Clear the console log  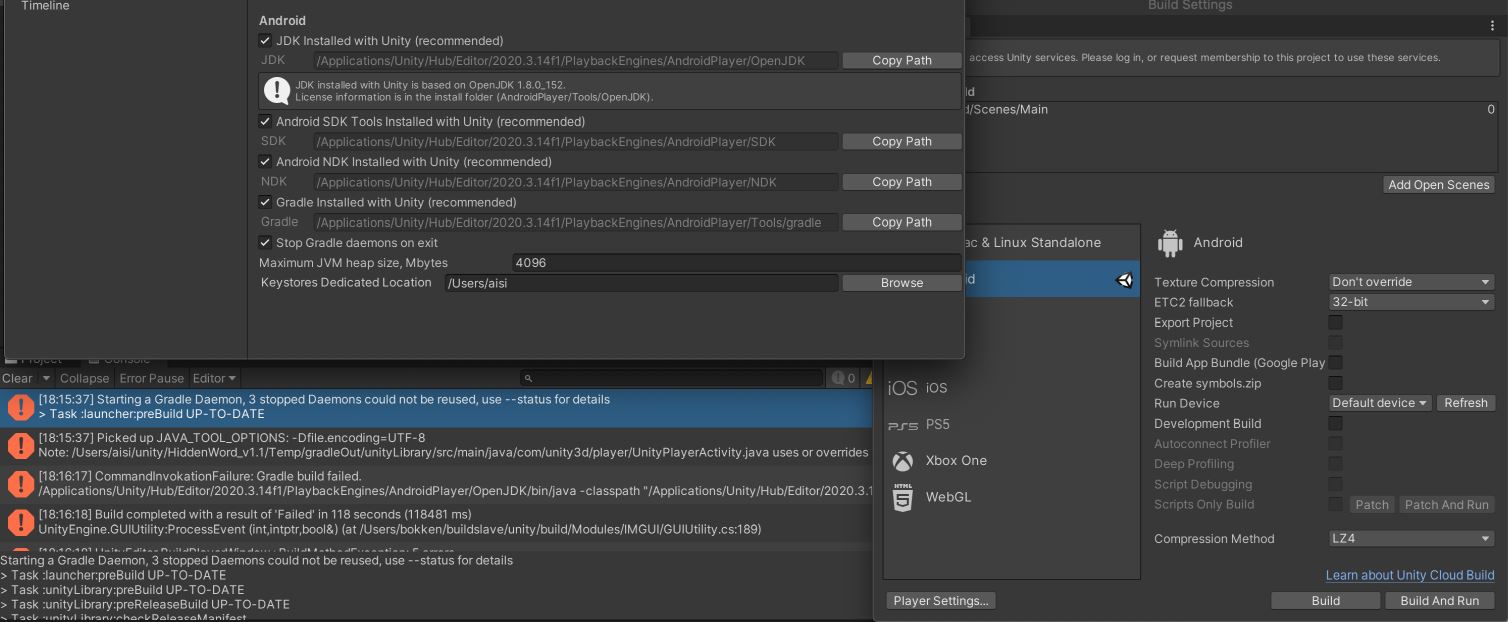[17, 378]
